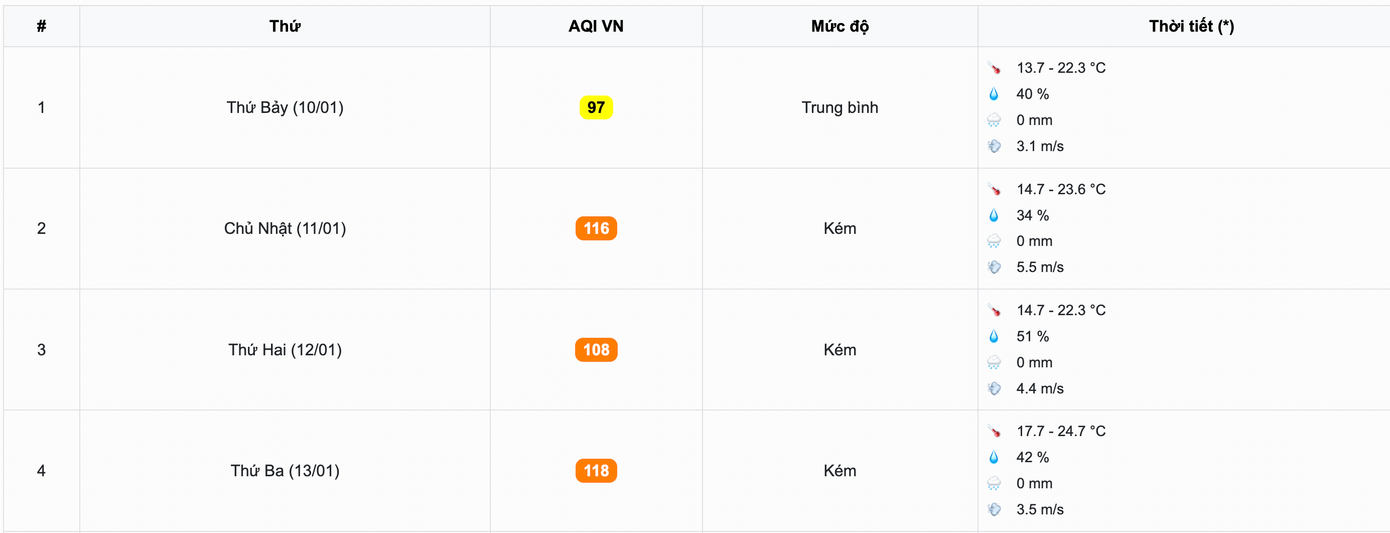Screen dimensions: 1390x533
Task: Click the "Mức độ" column header
Action: (840, 26)
